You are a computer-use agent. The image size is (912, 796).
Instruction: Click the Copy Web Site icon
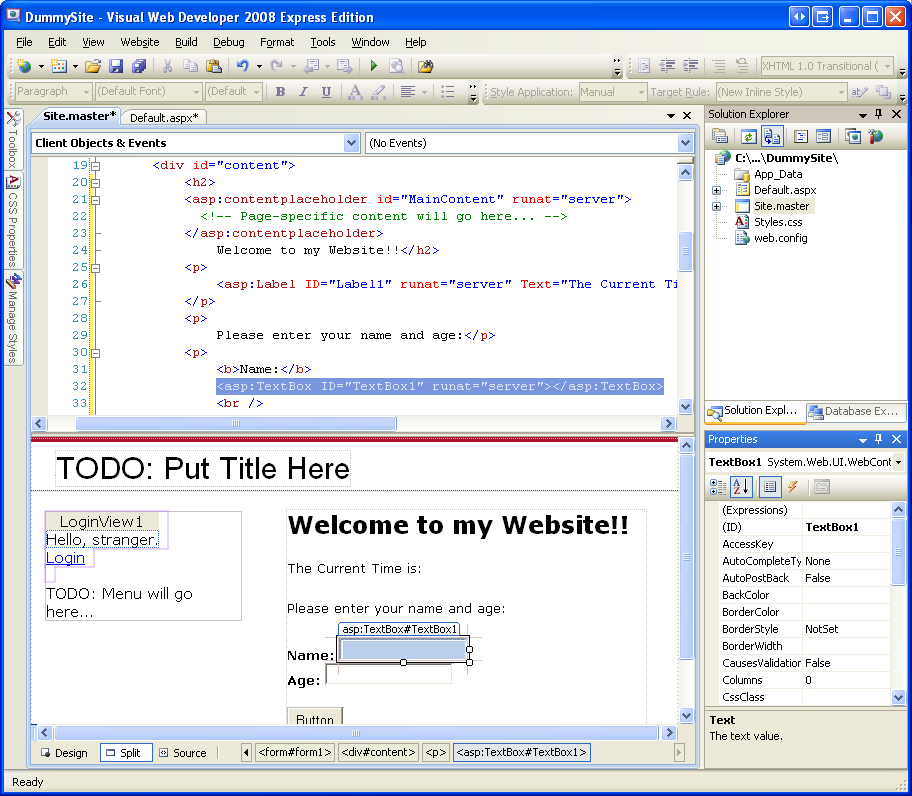[853, 137]
